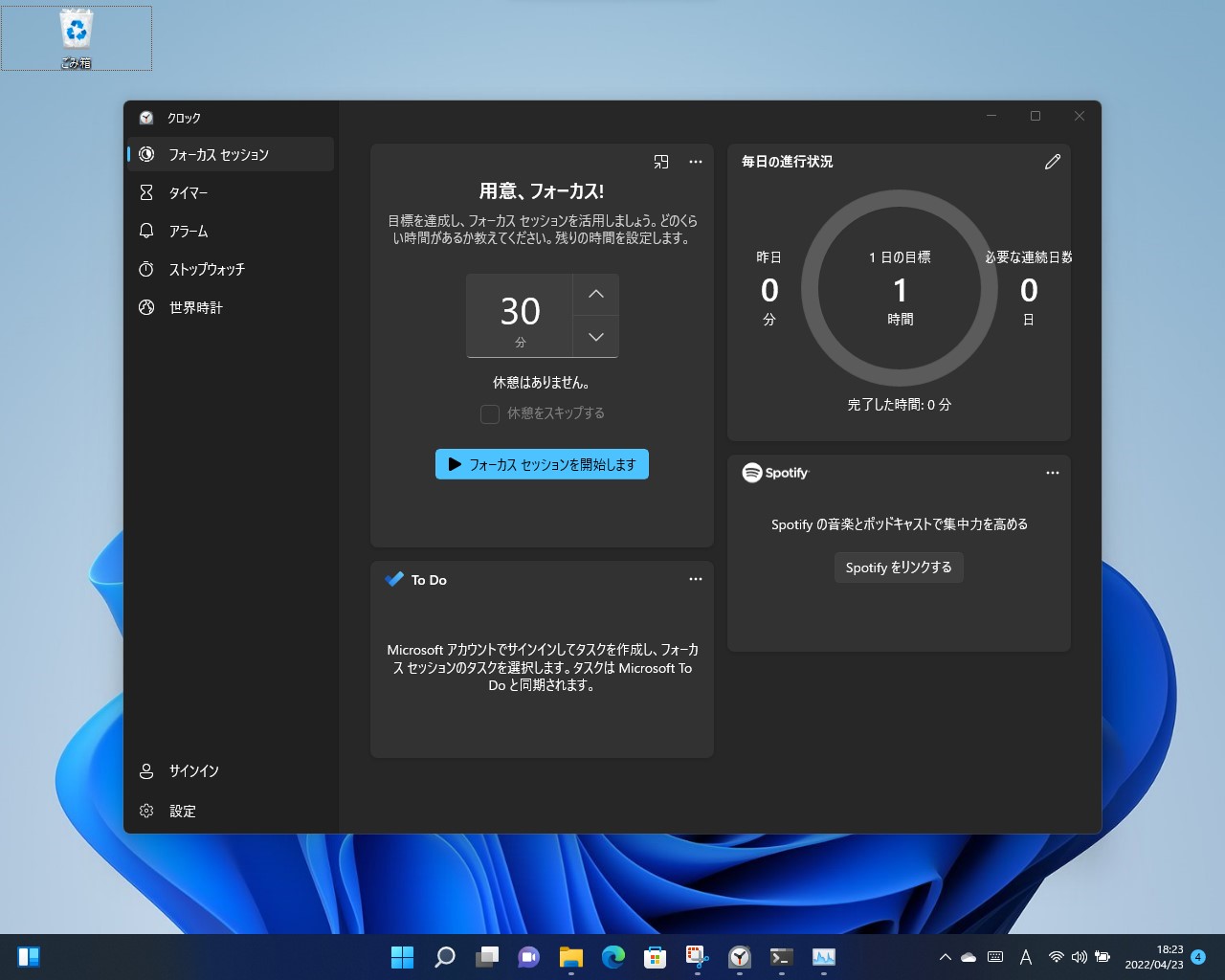The width and height of the screenshot is (1225, 980).
Task: Enable the 休憩をスキップする checkbox
Action: 489,413
